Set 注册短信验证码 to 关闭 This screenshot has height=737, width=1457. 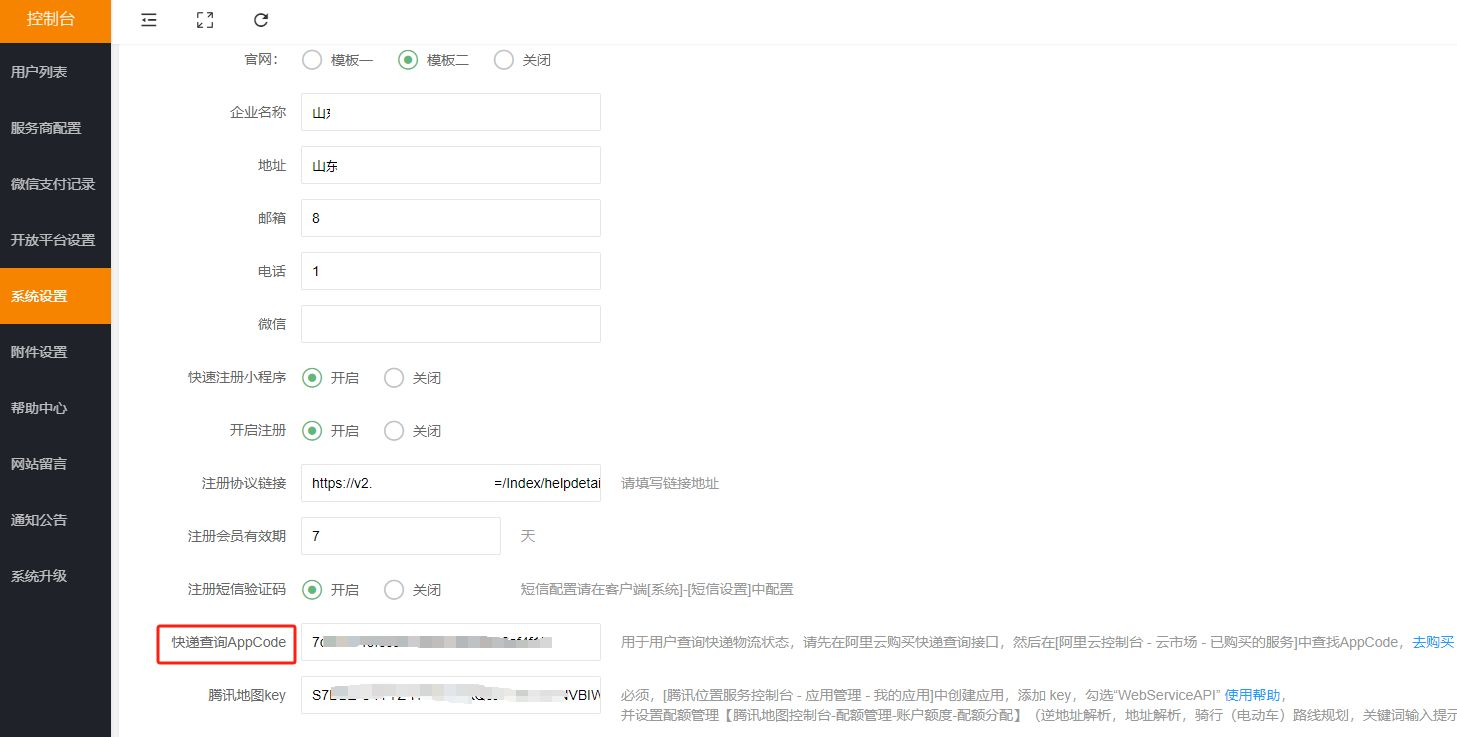pyautogui.click(x=394, y=590)
